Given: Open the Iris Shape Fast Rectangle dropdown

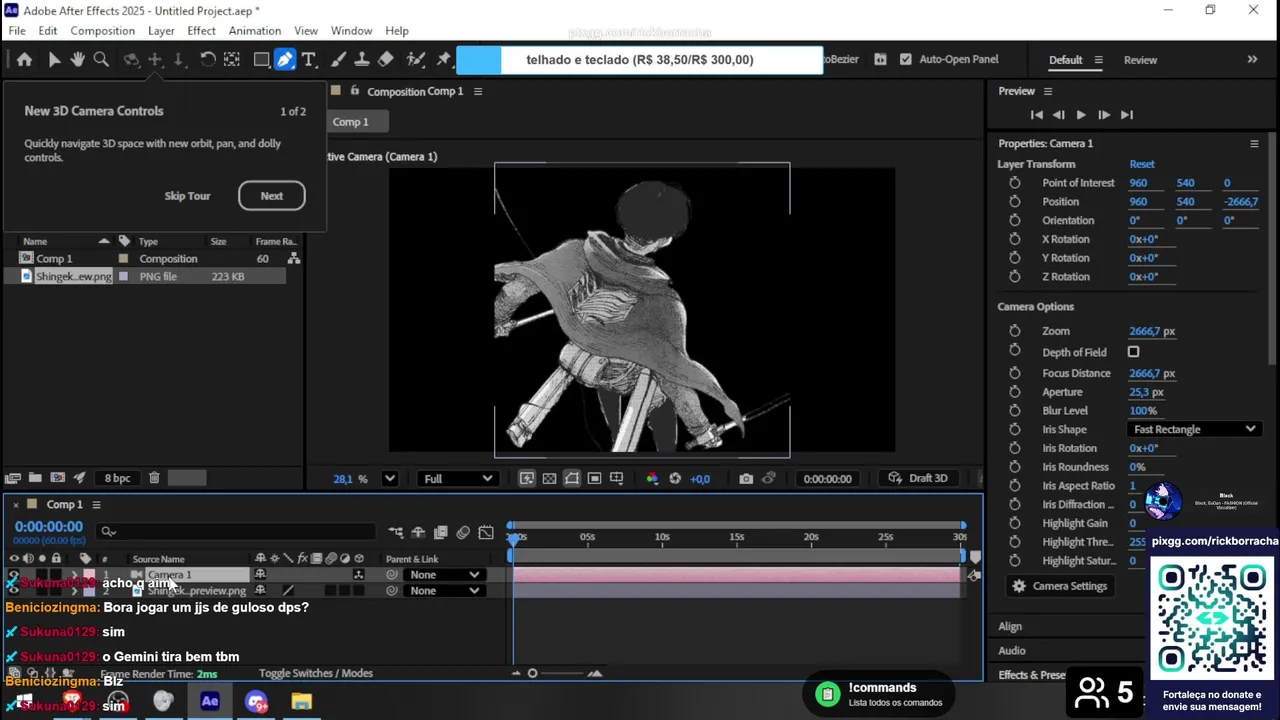Looking at the screenshot, I should tap(1194, 429).
